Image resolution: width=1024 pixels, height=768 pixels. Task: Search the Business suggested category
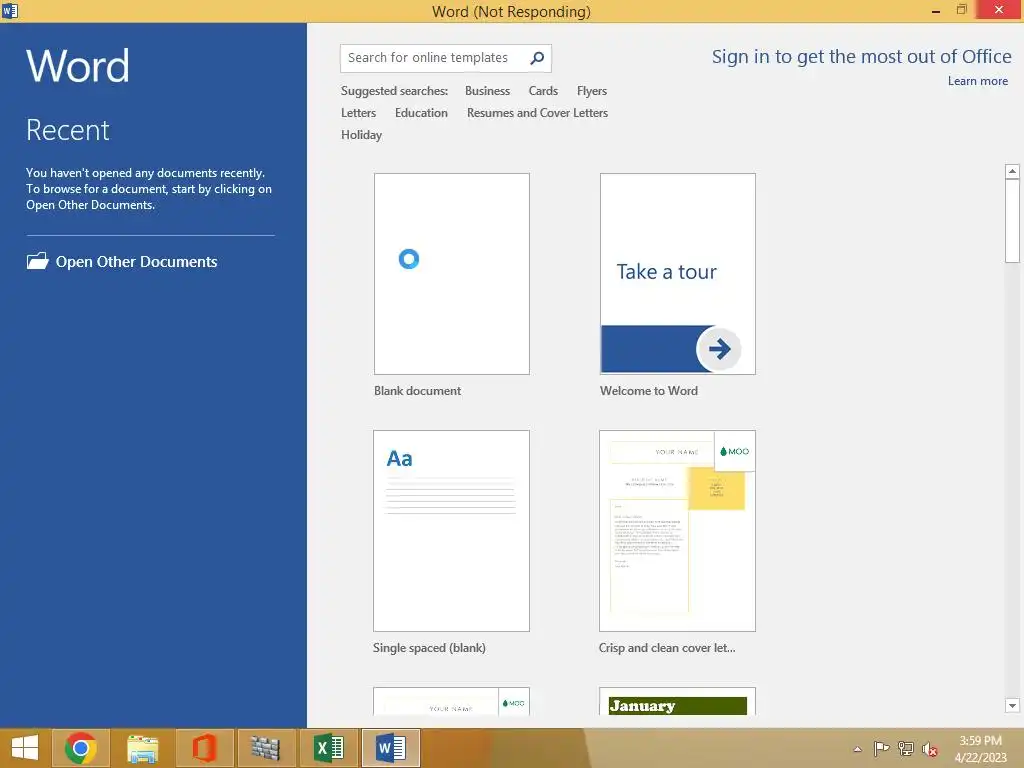click(487, 91)
